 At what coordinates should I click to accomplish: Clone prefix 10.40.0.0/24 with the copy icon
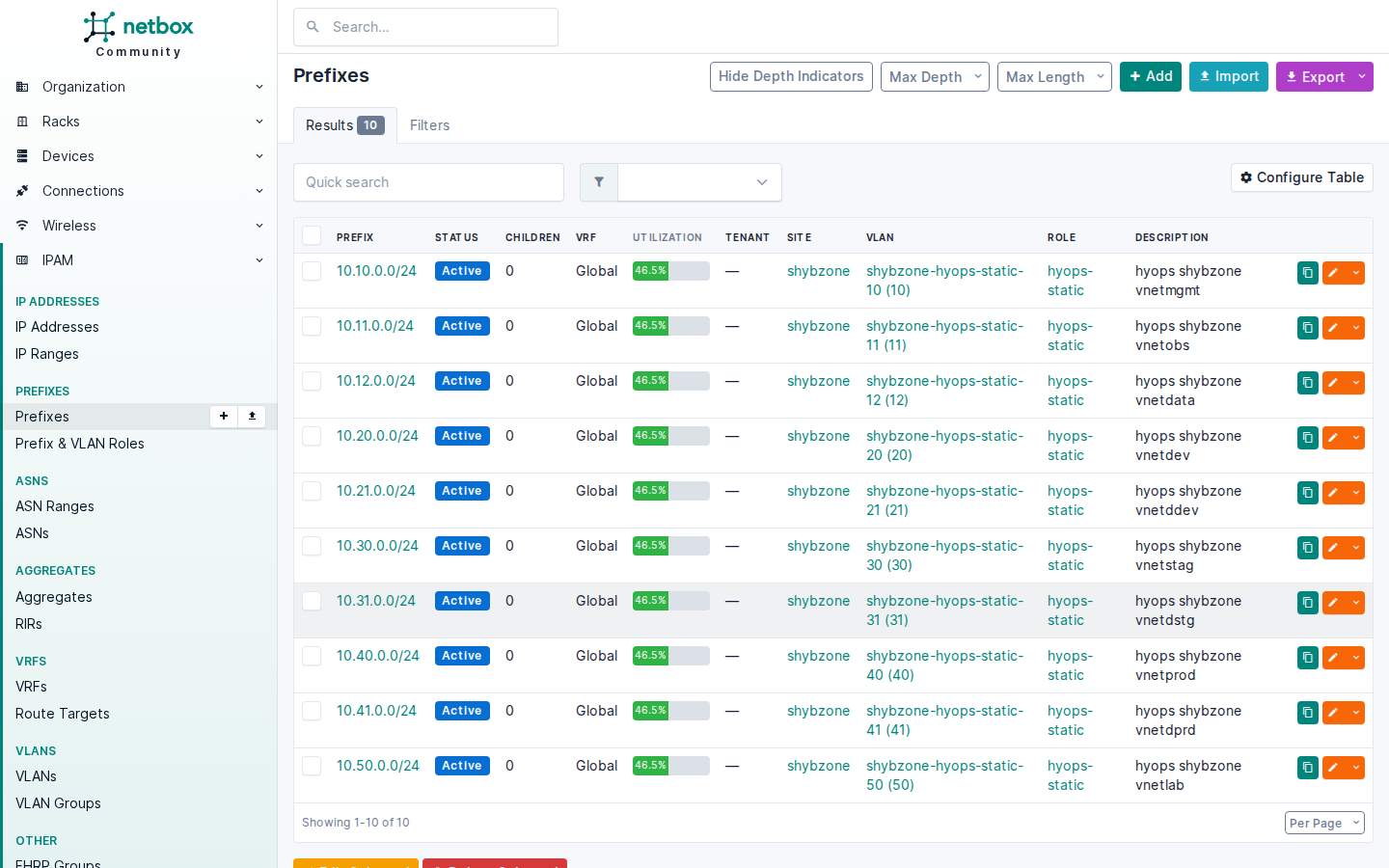point(1308,658)
